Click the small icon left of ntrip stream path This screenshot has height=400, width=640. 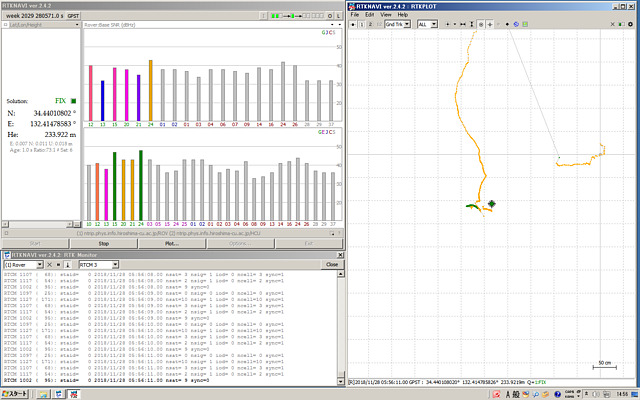6,233
